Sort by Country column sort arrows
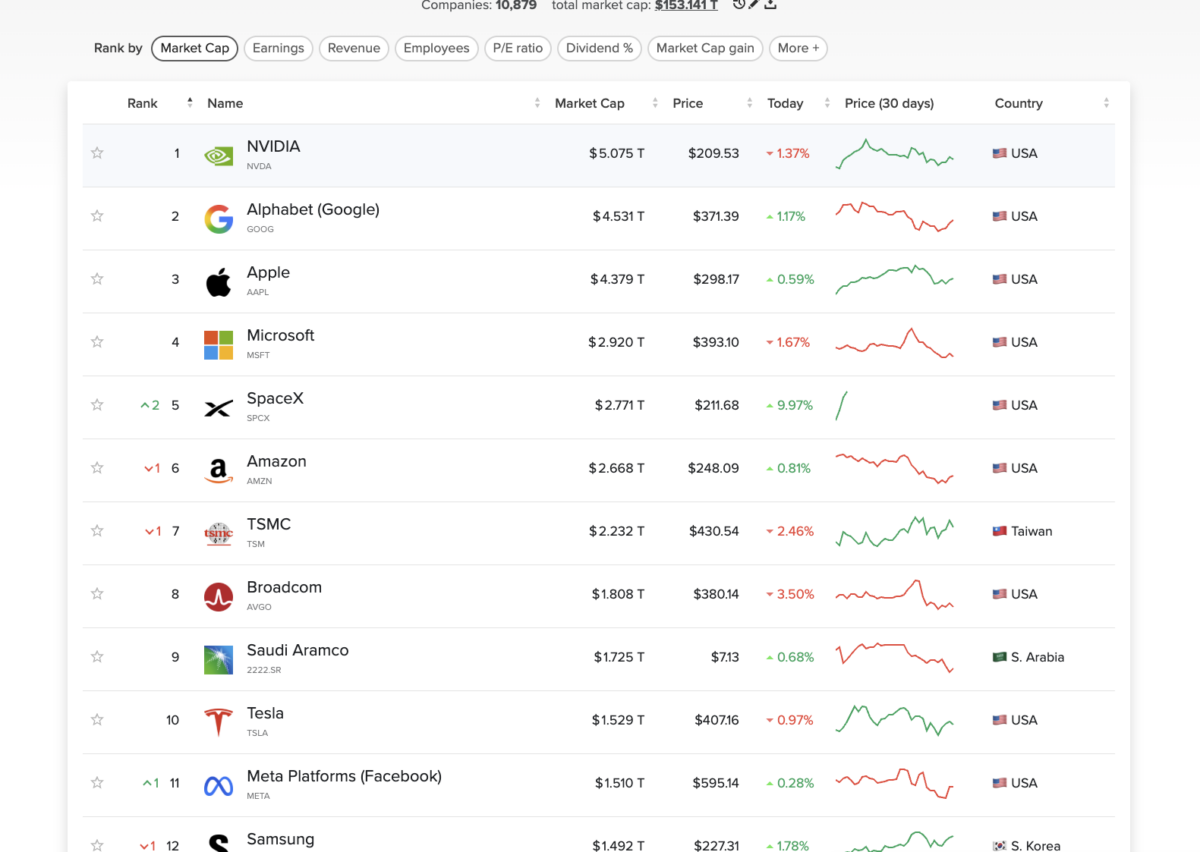The width and height of the screenshot is (1200, 852). [x=1106, y=103]
